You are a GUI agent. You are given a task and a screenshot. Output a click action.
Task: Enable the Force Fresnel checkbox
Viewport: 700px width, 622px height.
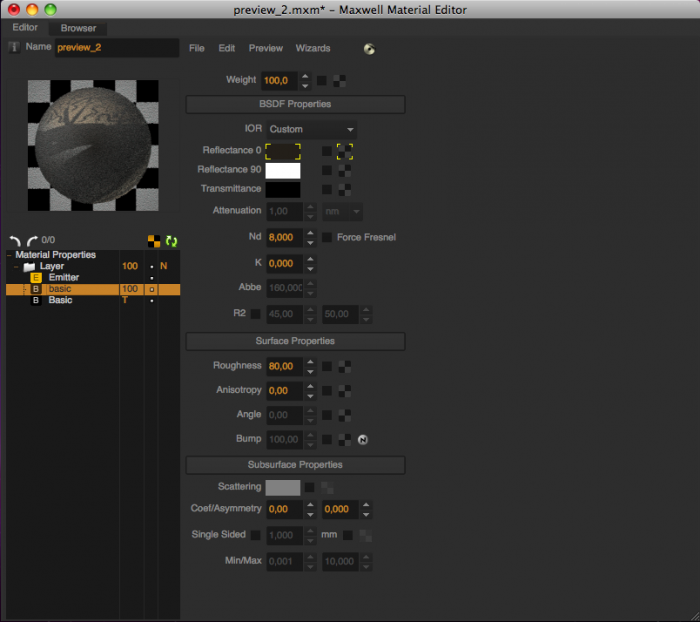point(327,238)
